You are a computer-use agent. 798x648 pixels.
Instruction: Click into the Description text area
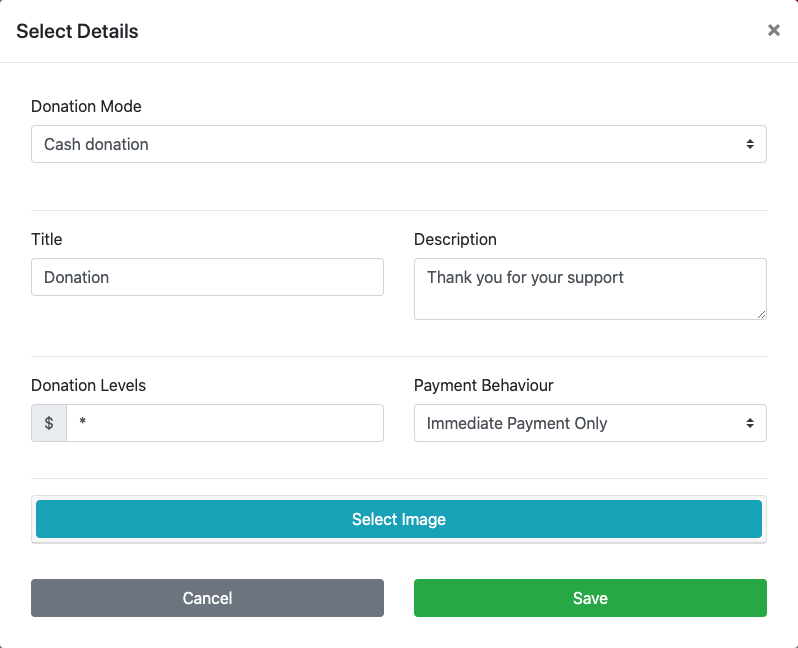pyautogui.click(x=590, y=289)
